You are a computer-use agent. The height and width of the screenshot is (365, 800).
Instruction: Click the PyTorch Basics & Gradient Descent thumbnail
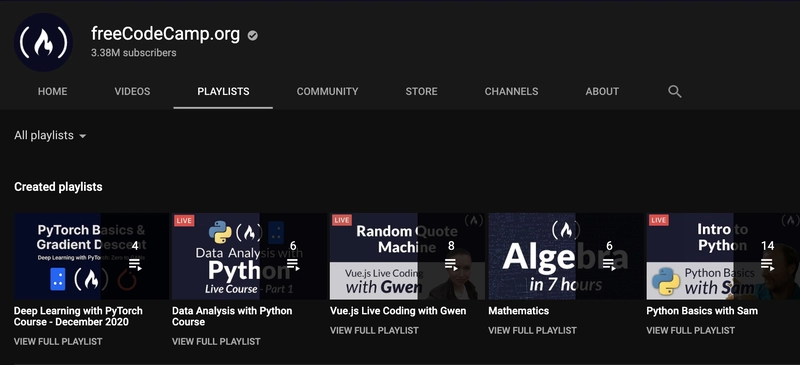coord(91,256)
